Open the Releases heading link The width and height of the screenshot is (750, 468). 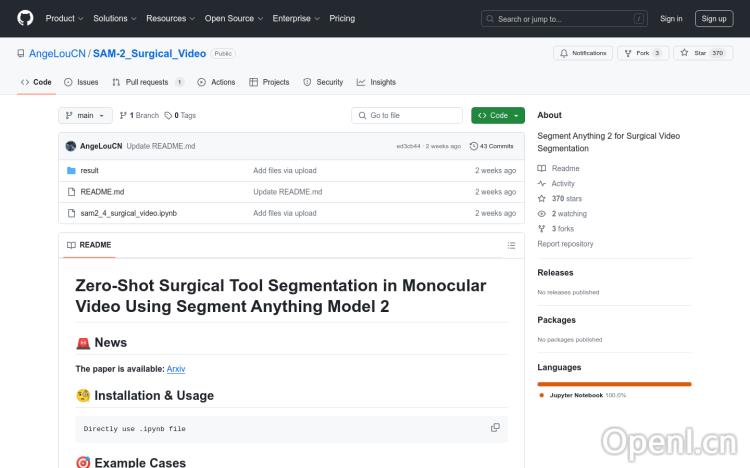click(x=555, y=273)
